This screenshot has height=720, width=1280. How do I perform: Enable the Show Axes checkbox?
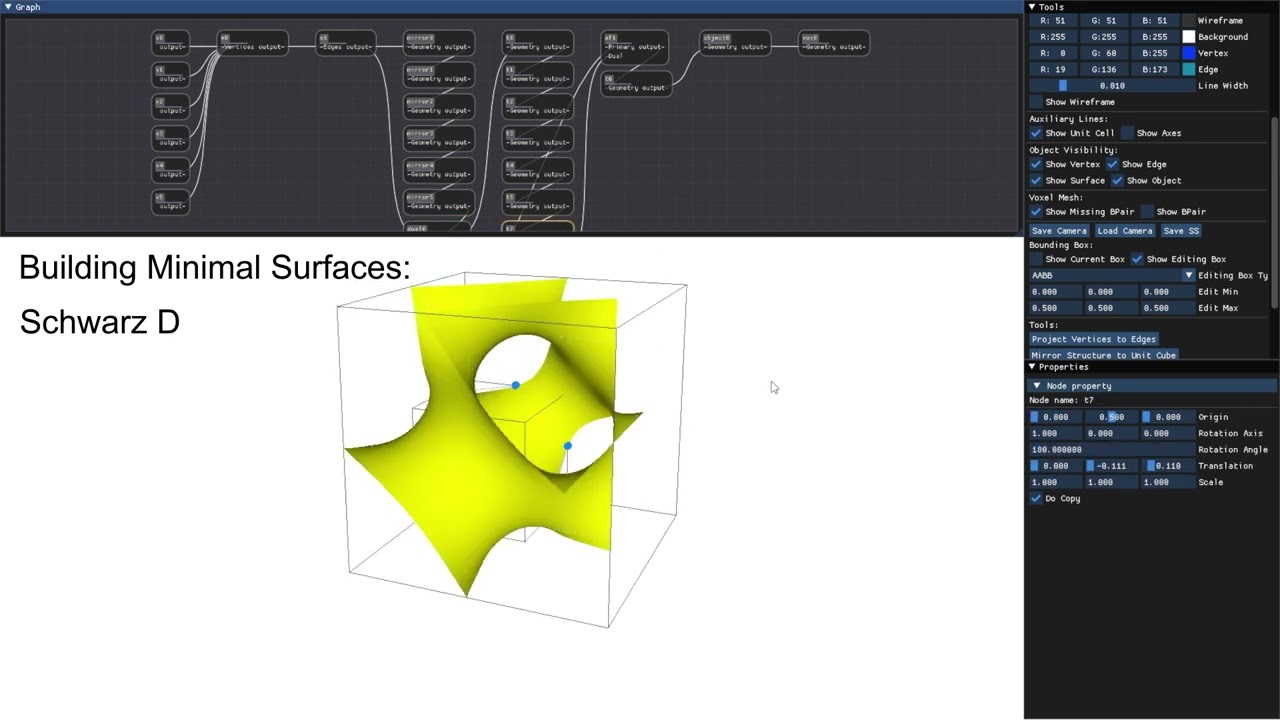click(1127, 133)
